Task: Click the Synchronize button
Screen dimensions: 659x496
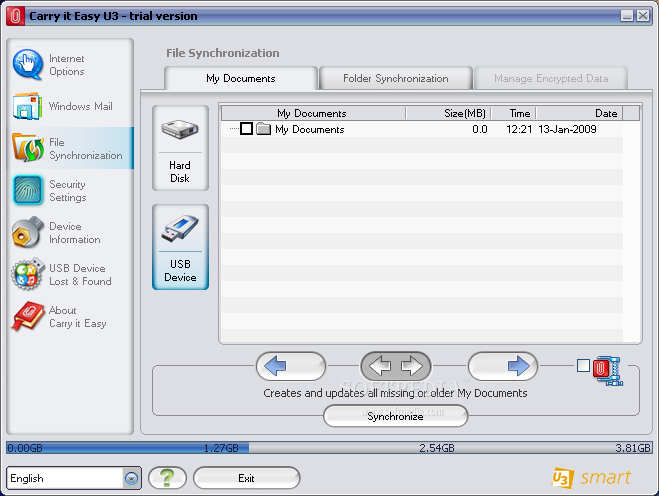Action: tap(395, 416)
